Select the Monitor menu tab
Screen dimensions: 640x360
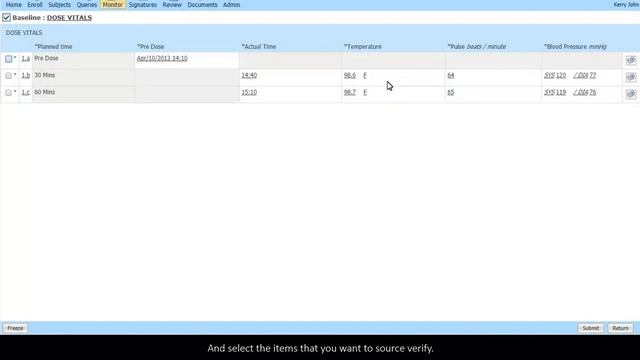[x=113, y=5]
